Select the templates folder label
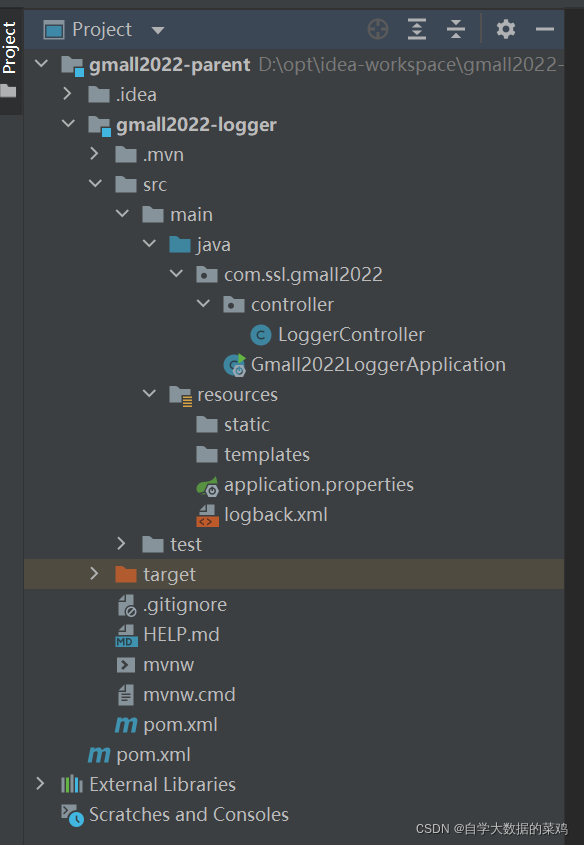This screenshot has height=845, width=584. click(267, 455)
